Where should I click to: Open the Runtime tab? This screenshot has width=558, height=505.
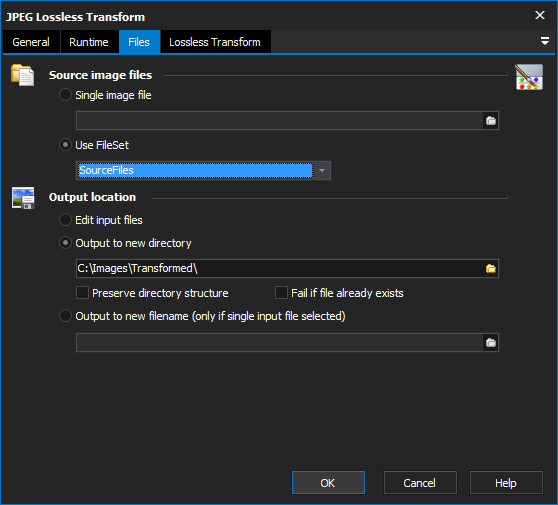tap(89, 42)
